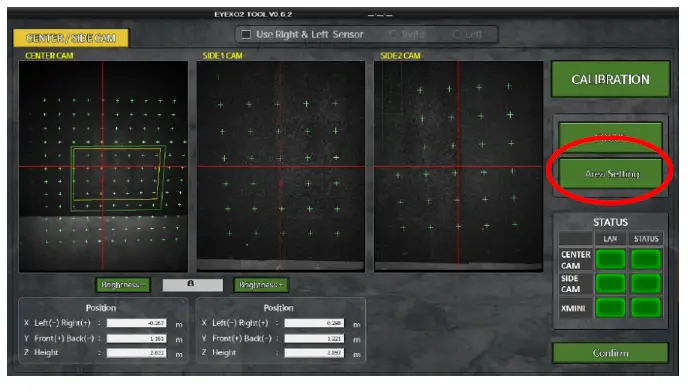The image size is (689, 392).
Task: Click the brightness value field between the Brightness buttons
Action: tap(192, 285)
